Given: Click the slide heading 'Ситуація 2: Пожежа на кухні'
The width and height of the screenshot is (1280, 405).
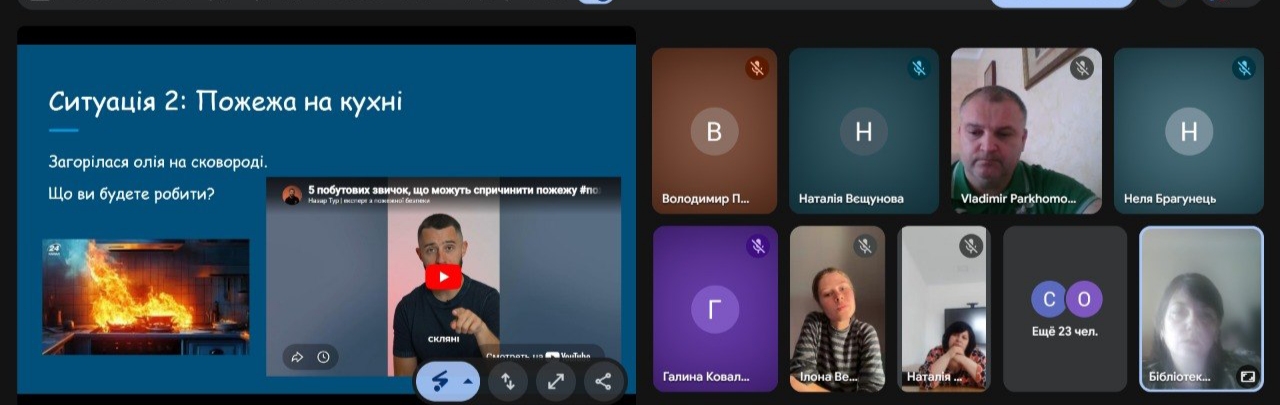Looking at the screenshot, I should [x=226, y=101].
